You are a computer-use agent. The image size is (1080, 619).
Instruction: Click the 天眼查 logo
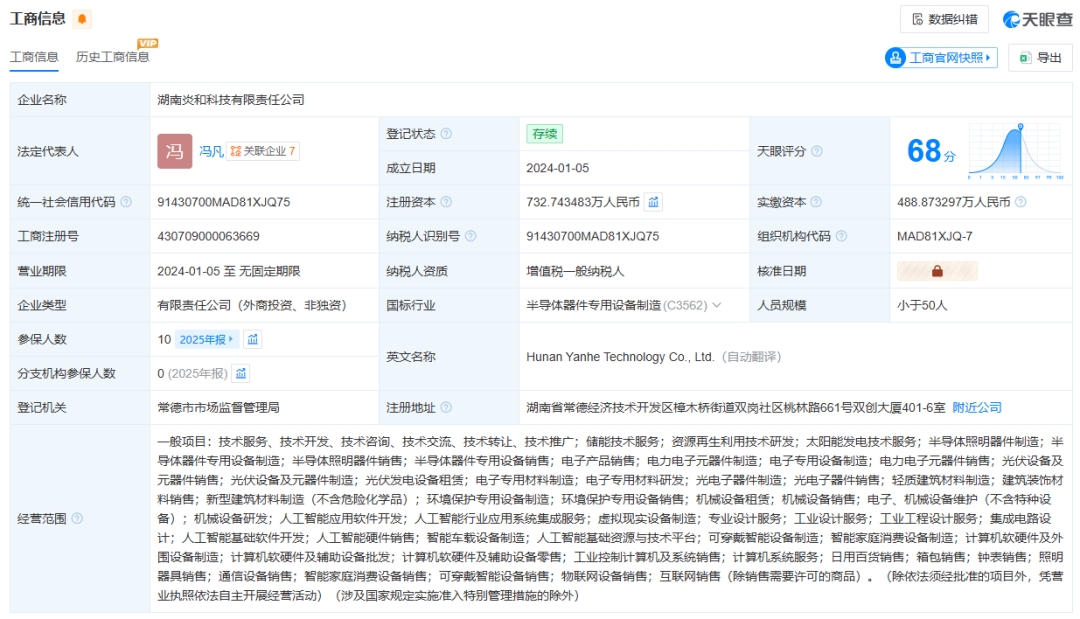click(x=1037, y=19)
